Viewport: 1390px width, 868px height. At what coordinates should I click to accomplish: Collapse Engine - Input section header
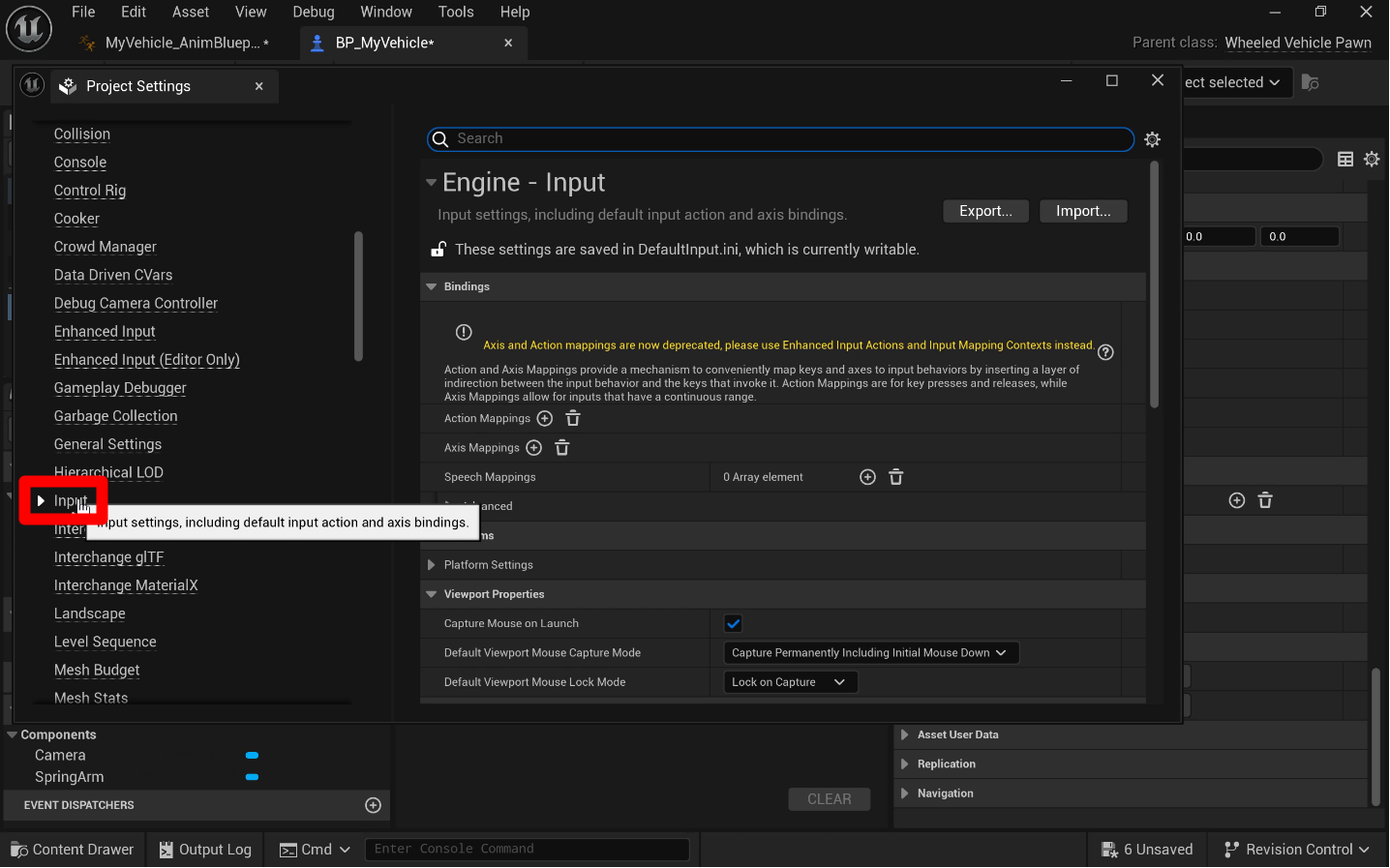pos(432,182)
